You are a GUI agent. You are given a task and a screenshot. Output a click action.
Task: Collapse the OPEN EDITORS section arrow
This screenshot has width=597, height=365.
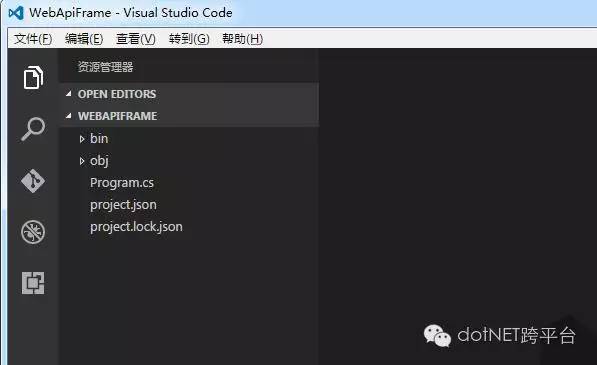click(69, 94)
